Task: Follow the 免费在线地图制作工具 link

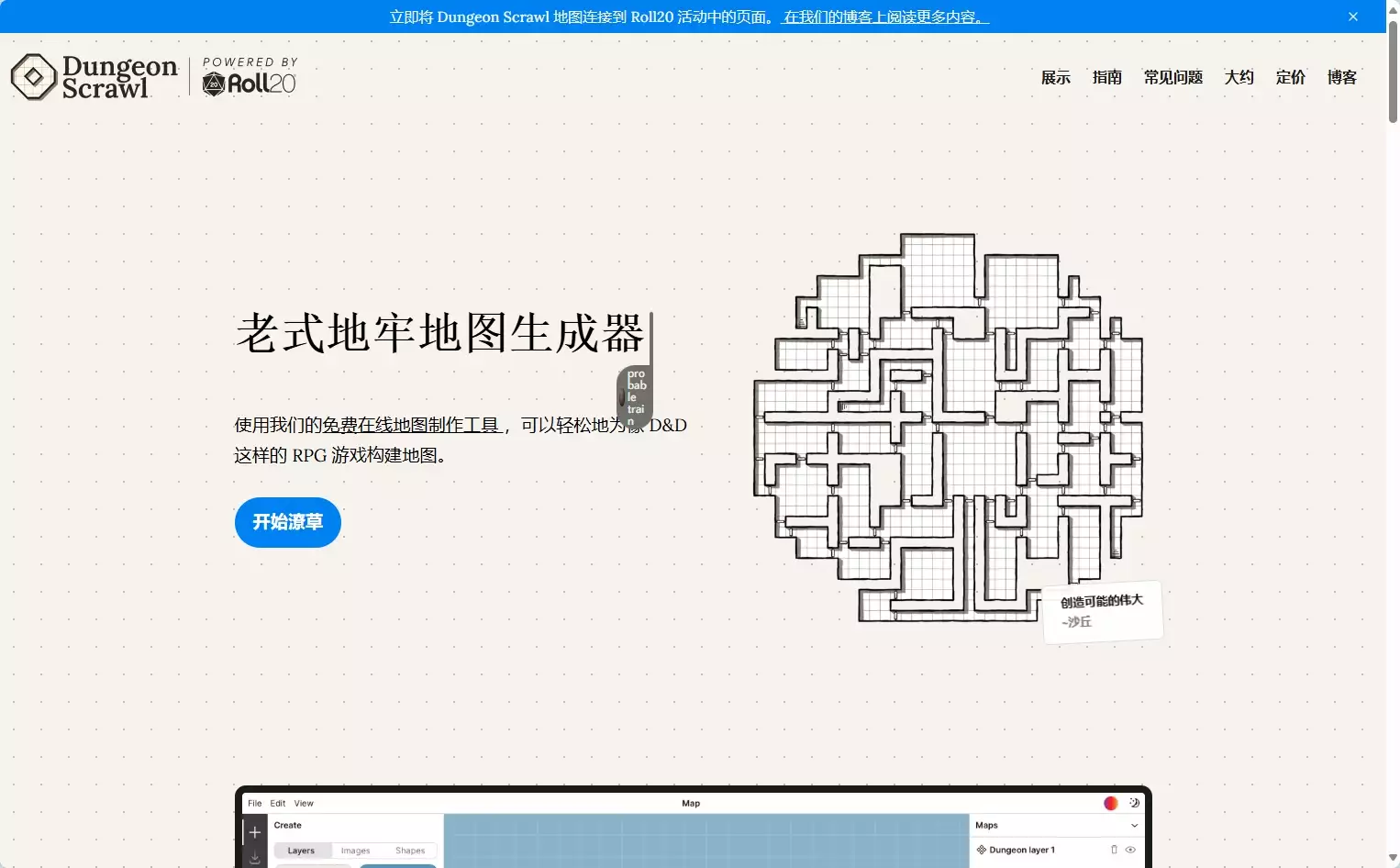Action: (x=411, y=425)
